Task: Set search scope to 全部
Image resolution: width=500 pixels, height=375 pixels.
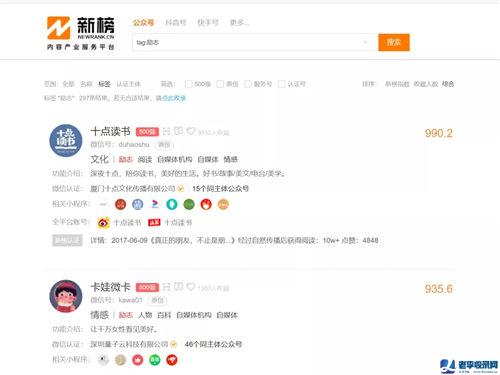Action: [x=68, y=84]
